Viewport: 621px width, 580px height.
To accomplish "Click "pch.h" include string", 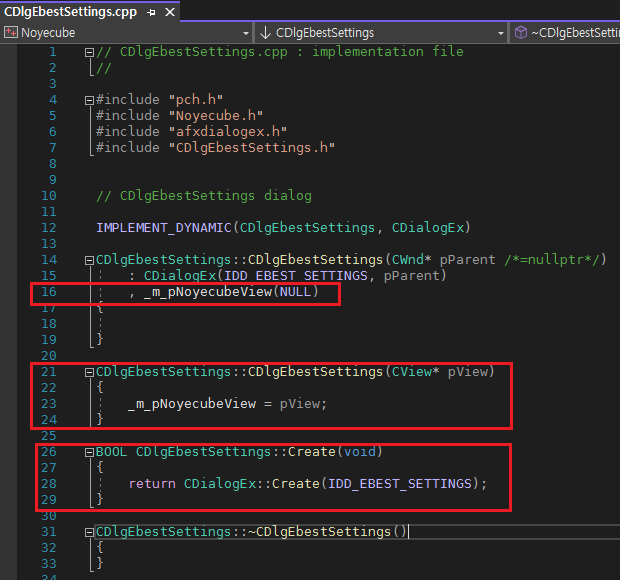I will (196, 100).
